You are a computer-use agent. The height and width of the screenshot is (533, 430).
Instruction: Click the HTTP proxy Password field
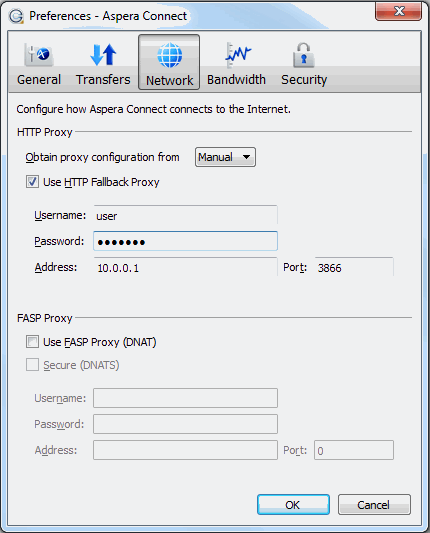pos(186,241)
